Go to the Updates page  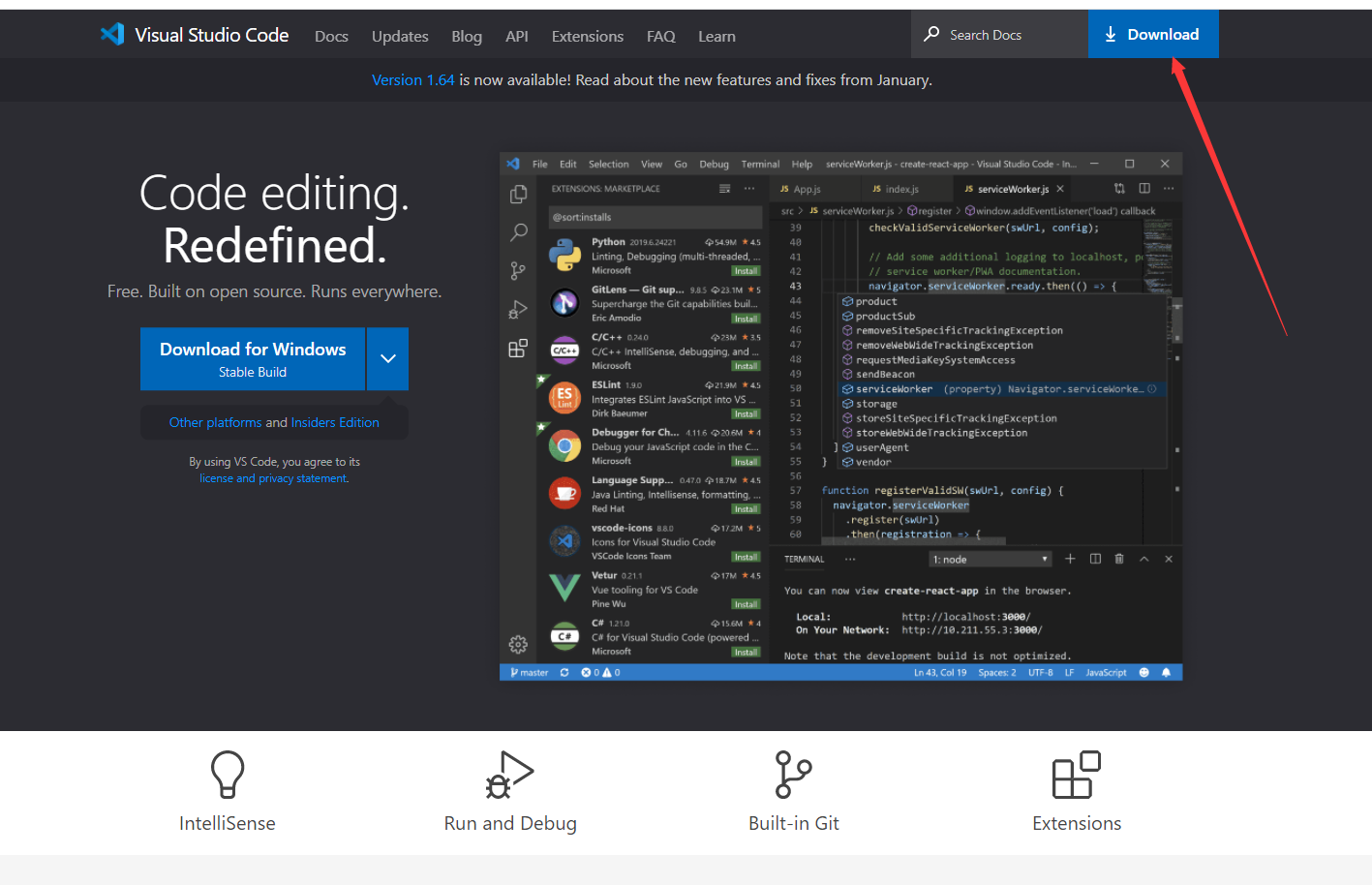[x=400, y=36]
